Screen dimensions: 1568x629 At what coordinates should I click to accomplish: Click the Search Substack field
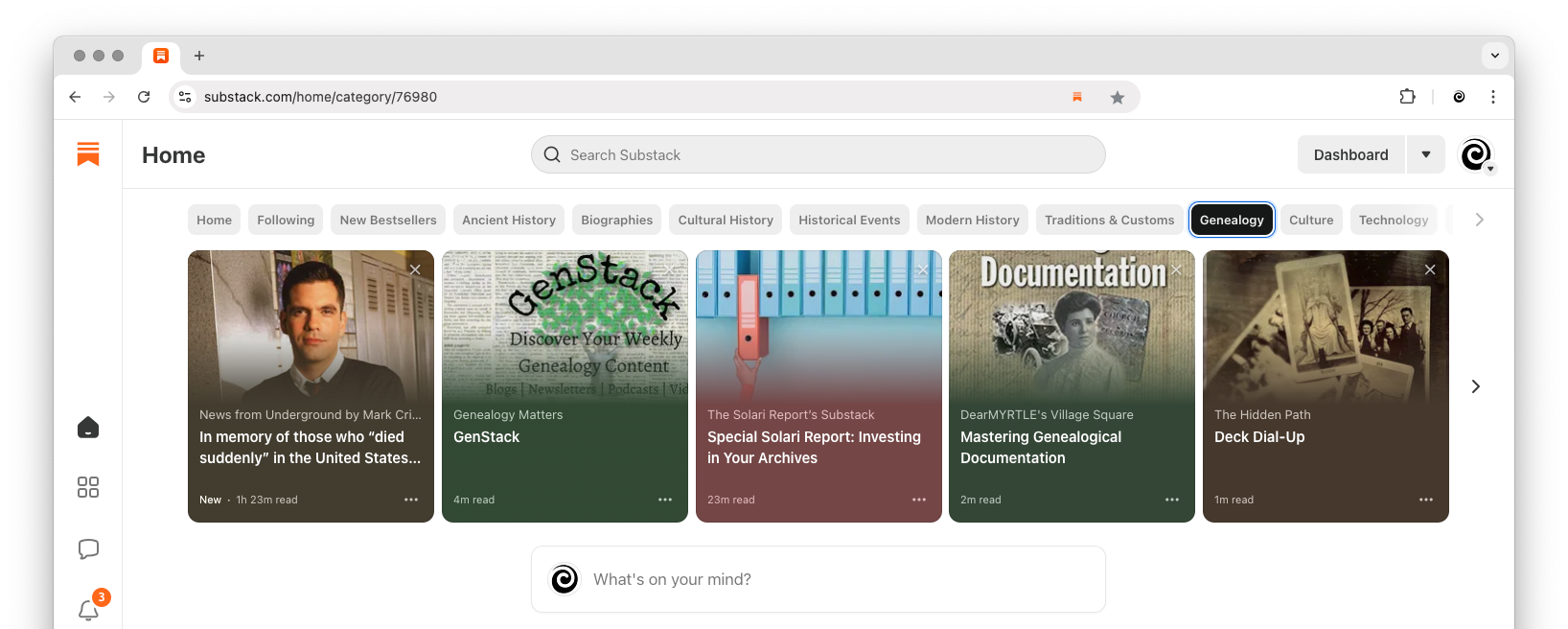coord(819,154)
